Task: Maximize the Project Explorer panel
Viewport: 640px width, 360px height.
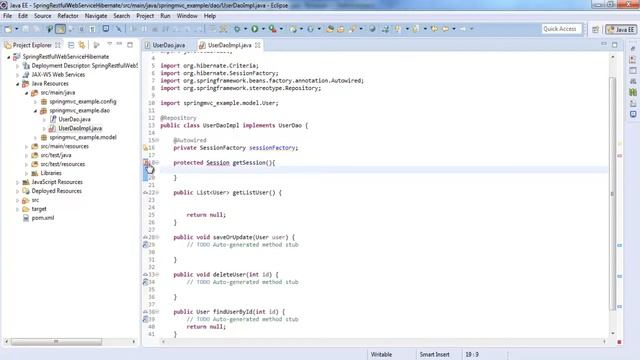Action: [x=130, y=44]
